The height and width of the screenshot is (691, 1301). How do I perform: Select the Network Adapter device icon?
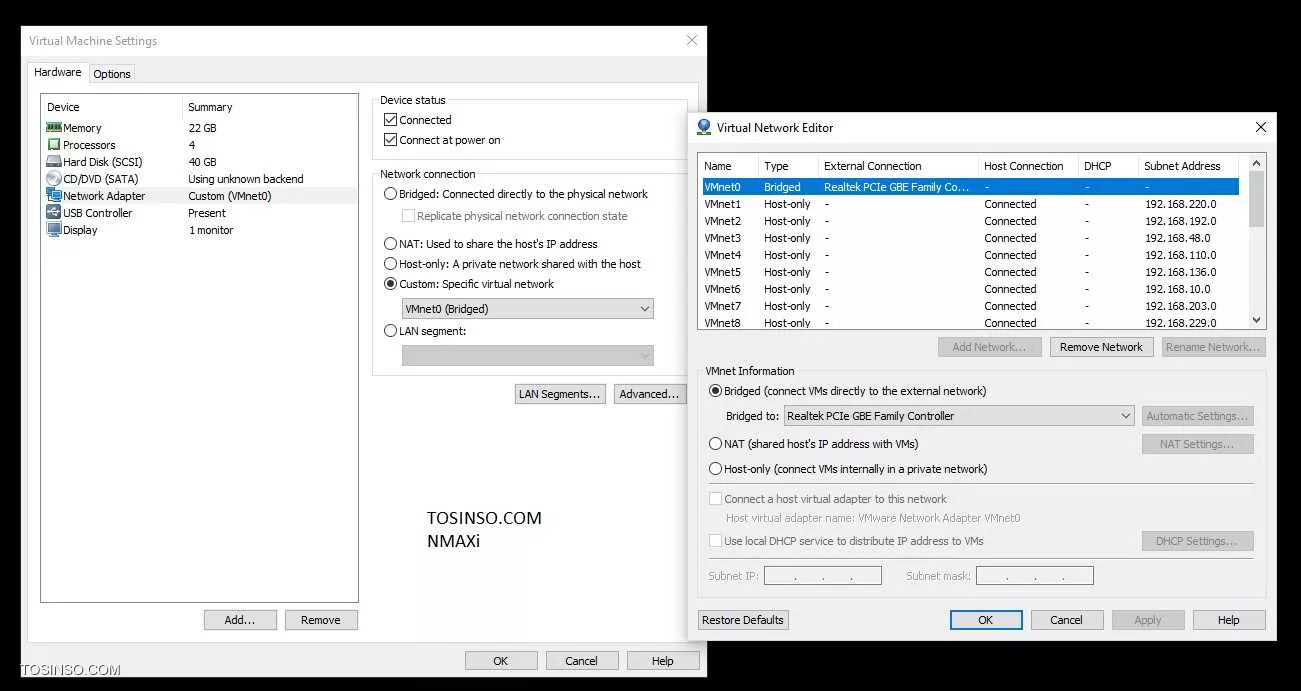(x=54, y=196)
